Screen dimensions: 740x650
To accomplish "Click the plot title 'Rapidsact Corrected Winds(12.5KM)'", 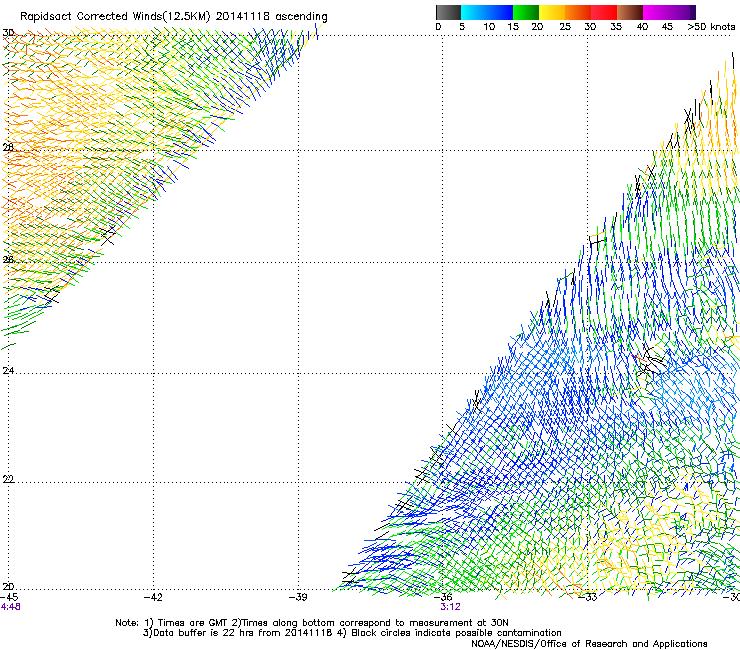I will [x=115, y=17].
